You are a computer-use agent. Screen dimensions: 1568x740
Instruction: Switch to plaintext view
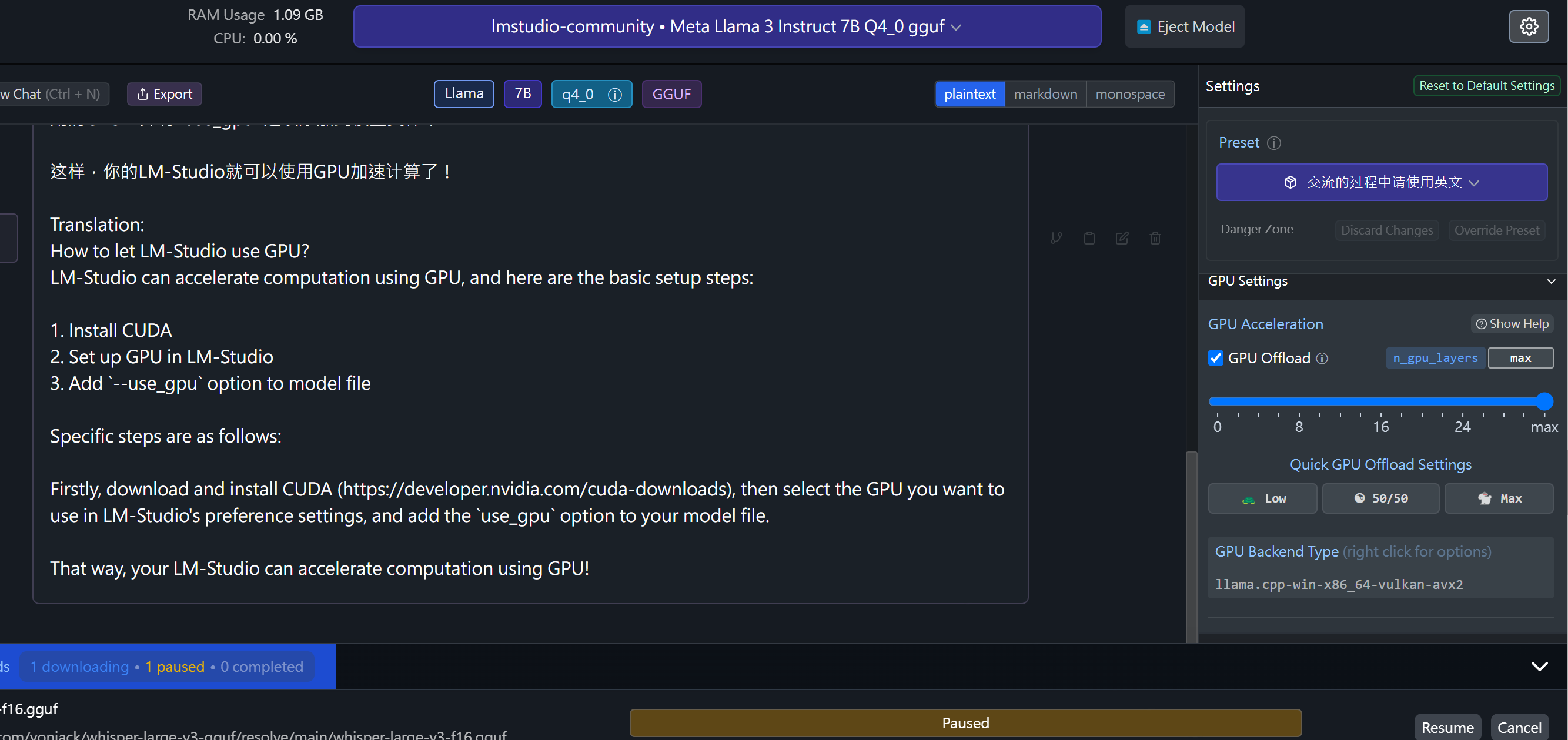pyautogui.click(x=969, y=94)
